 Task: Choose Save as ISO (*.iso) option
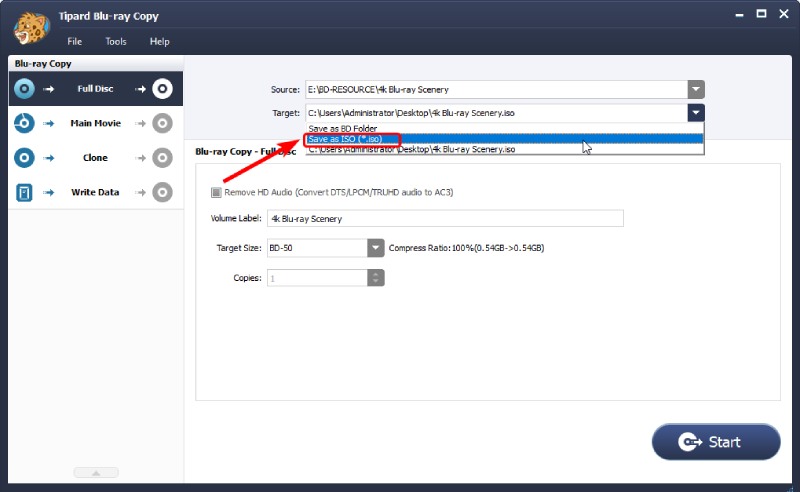pos(505,139)
